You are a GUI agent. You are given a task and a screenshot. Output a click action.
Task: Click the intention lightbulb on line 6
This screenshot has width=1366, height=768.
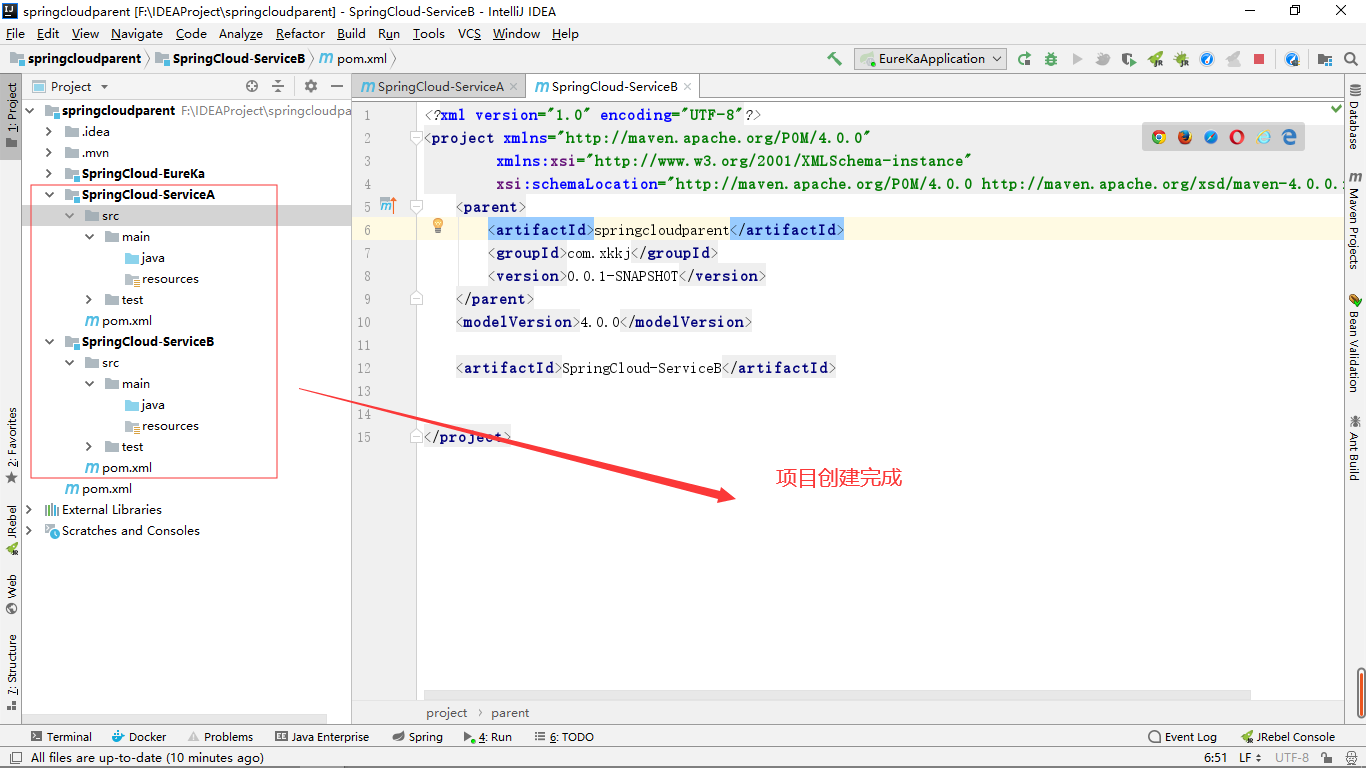[437, 226]
